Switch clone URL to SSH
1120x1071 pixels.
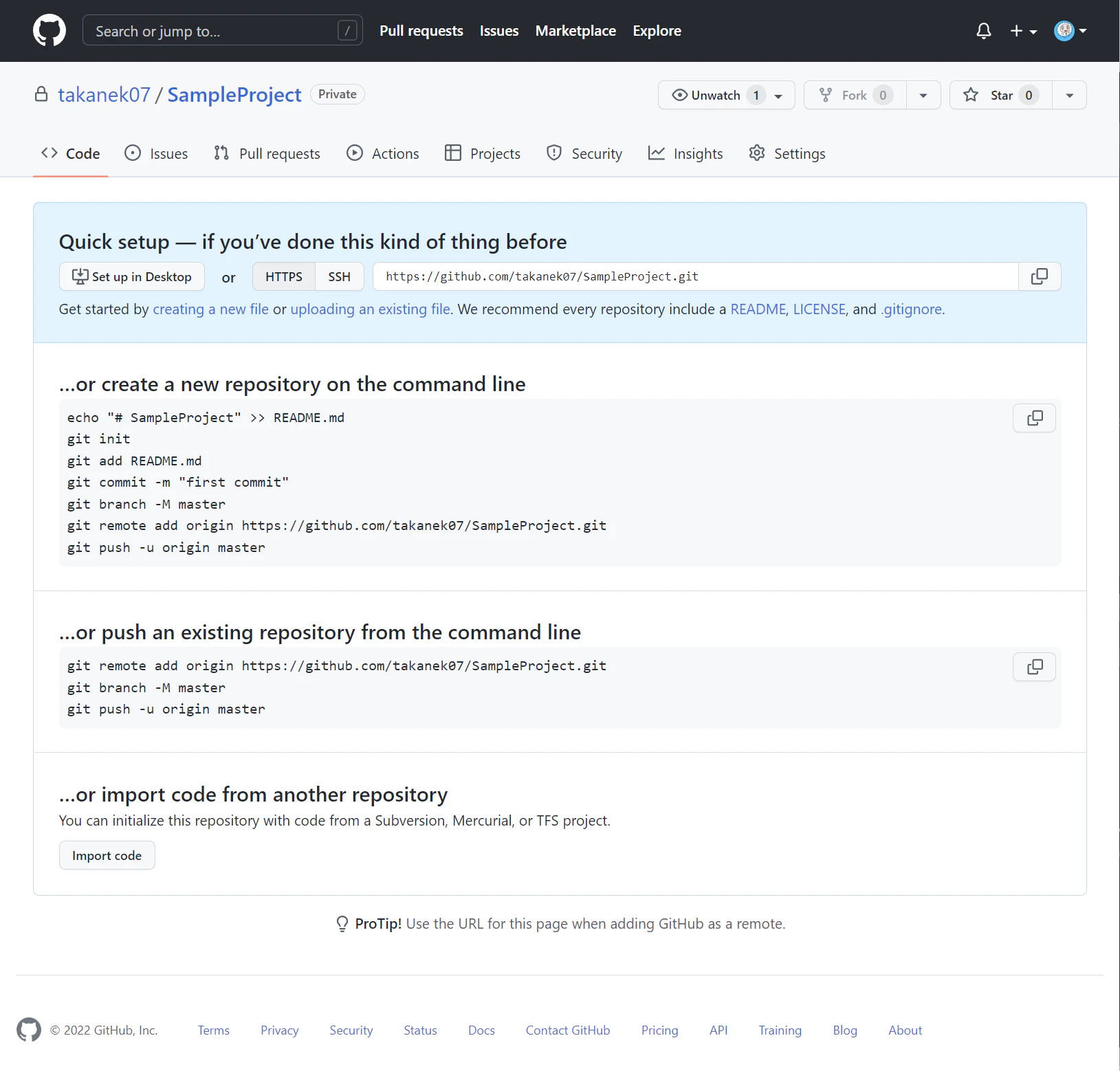[x=339, y=276]
